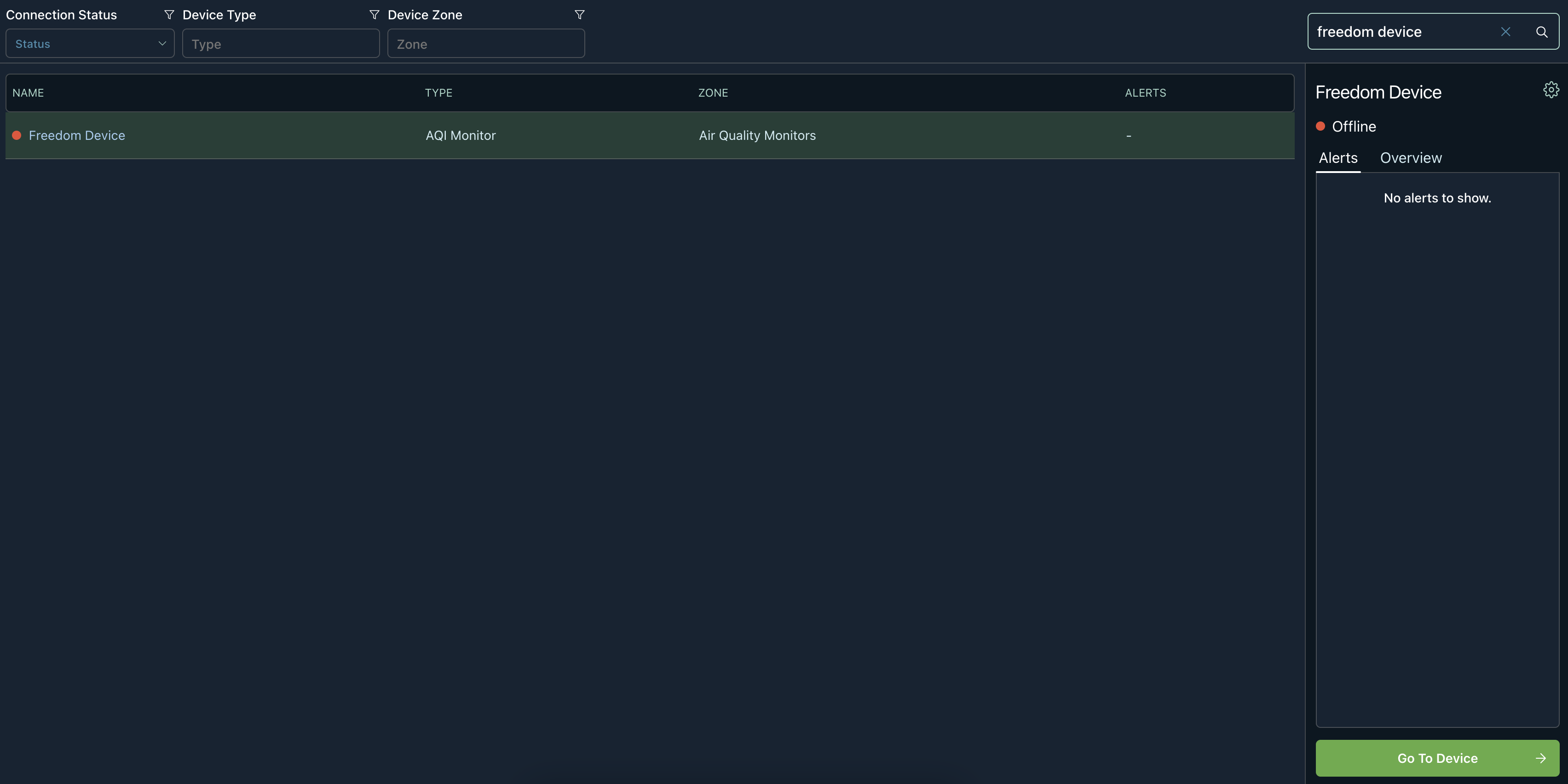Screen dimensions: 1568x784
Task: Click the ZONE column header
Action: coord(713,93)
